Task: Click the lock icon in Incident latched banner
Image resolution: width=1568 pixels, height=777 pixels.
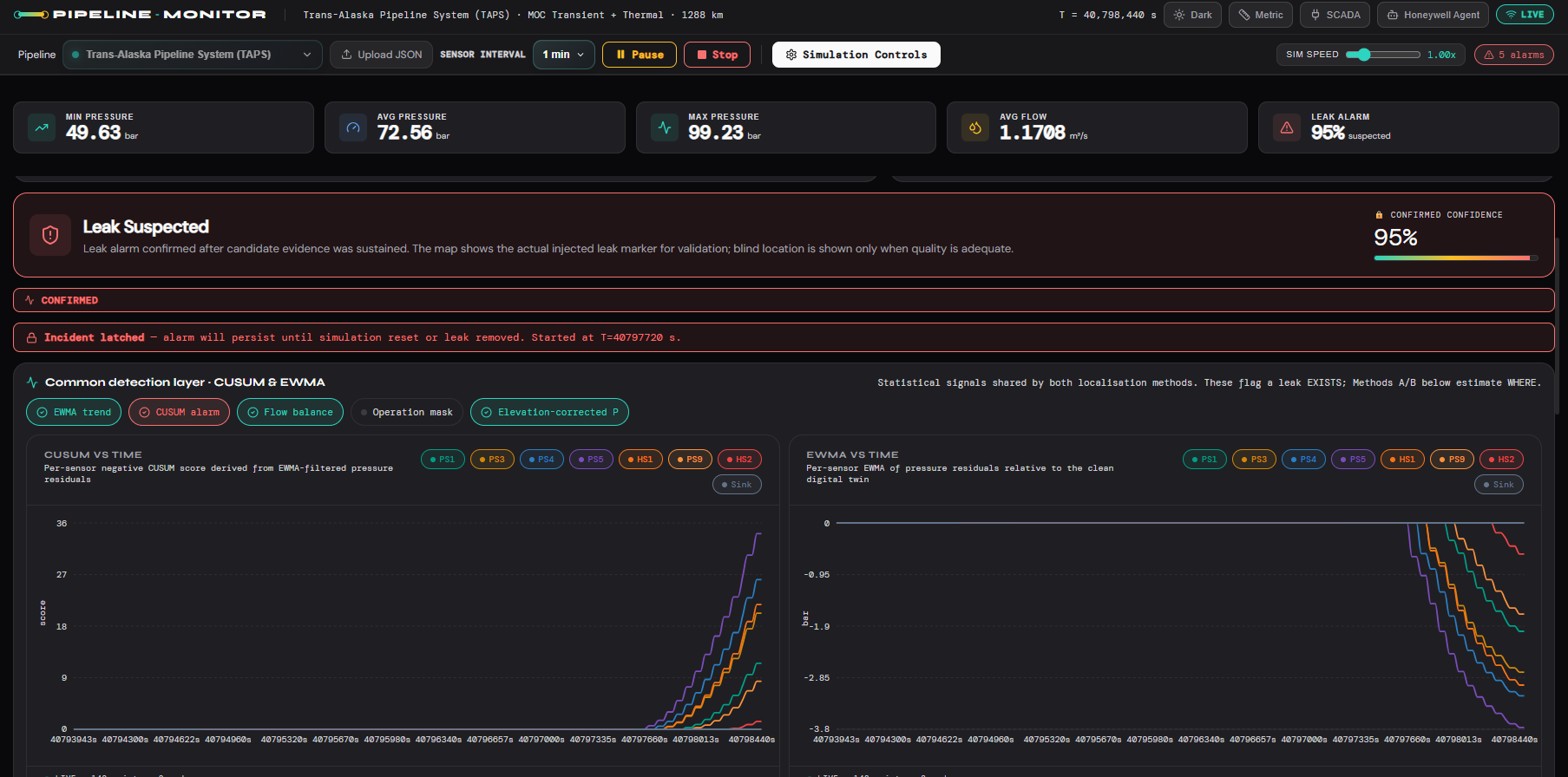Action: 31,337
